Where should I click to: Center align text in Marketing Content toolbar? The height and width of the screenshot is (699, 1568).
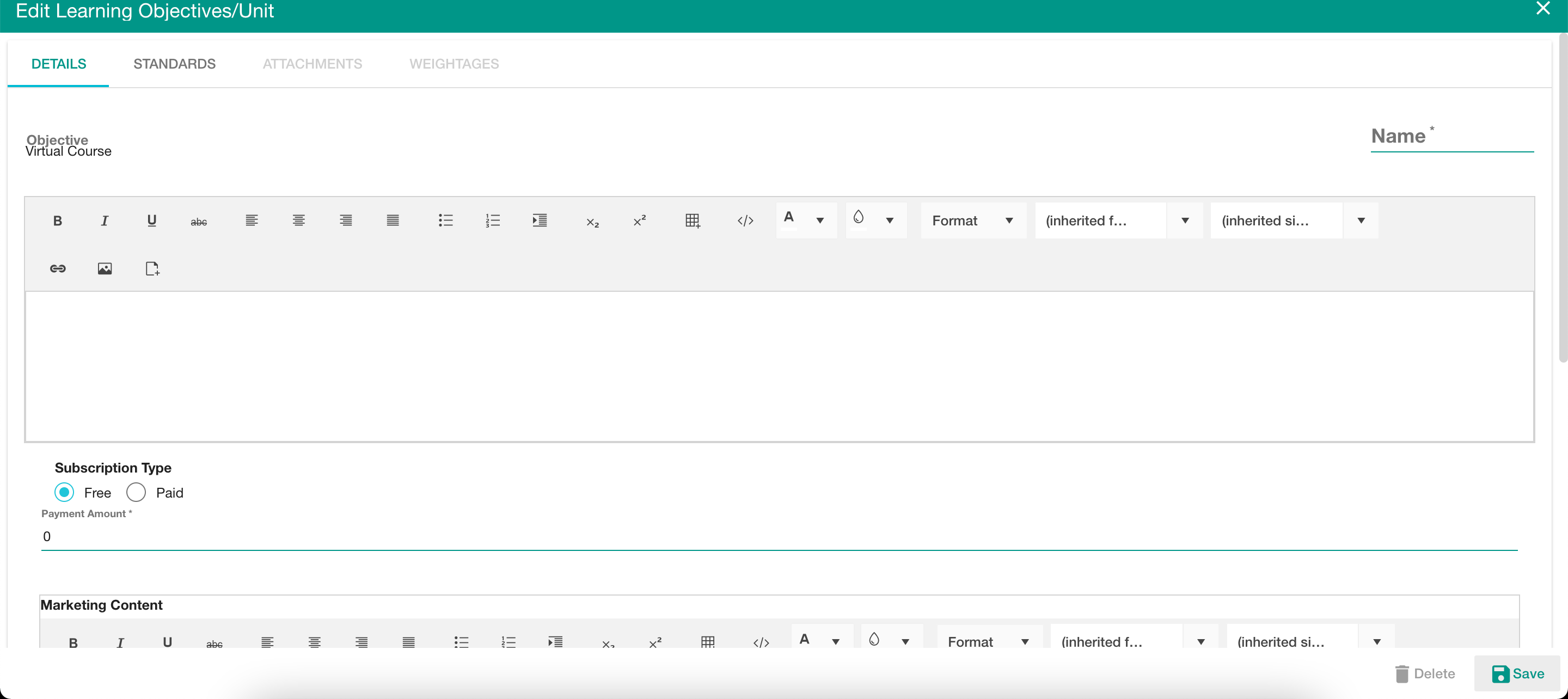click(314, 642)
